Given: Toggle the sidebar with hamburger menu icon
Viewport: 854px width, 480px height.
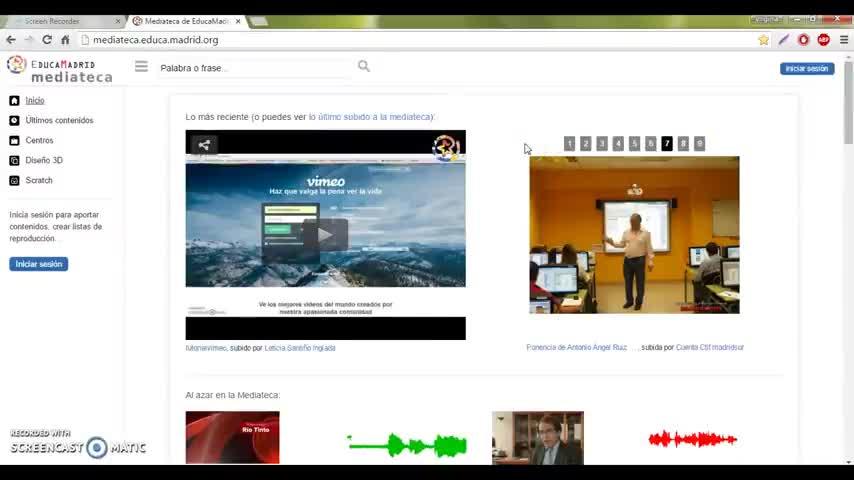Looking at the screenshot, I should pos(141,66).
